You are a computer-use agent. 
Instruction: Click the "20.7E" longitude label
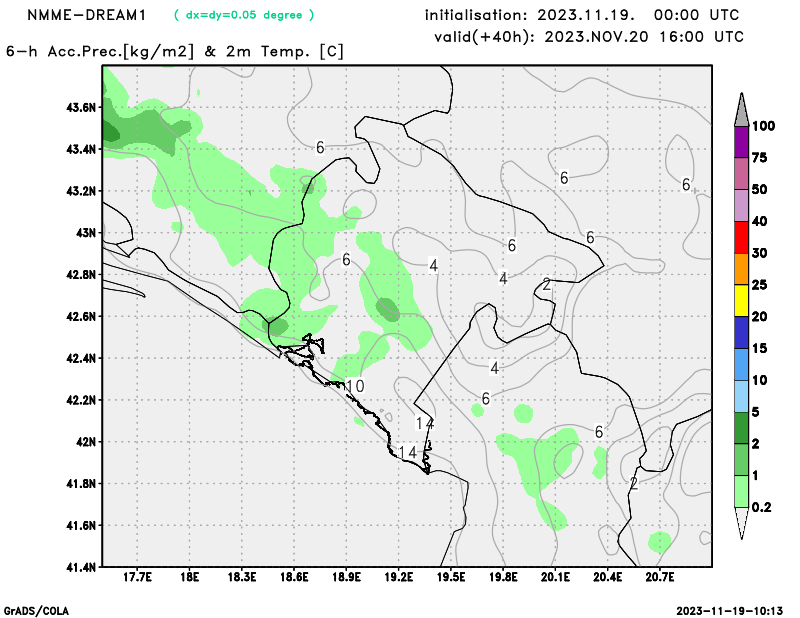pyautogui.click(x=660, y=578)
